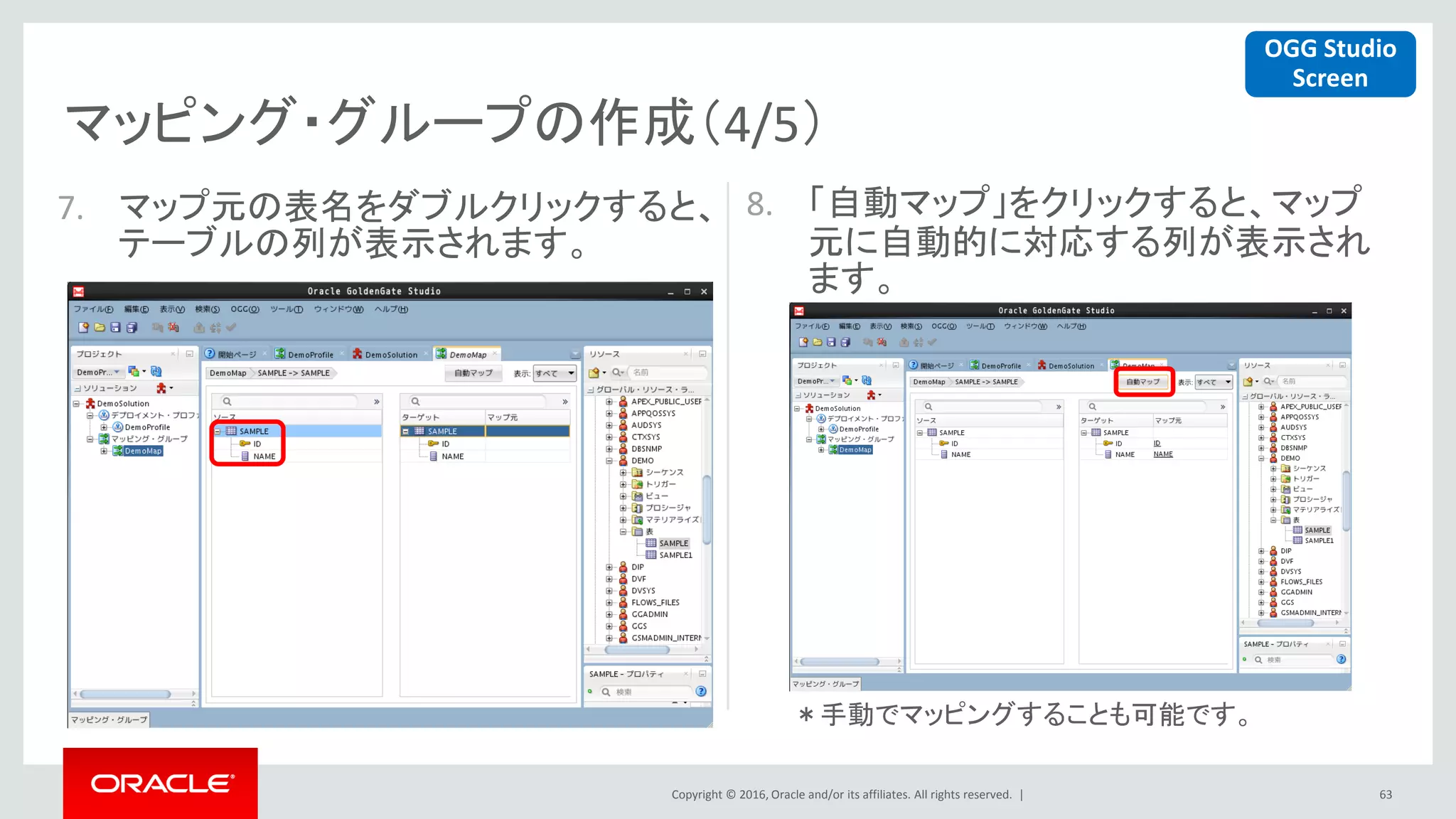1456x819 pixels.
Task: Click the search magnifier icon in the left window's Resources panel
Action: [x=616, y=373]
